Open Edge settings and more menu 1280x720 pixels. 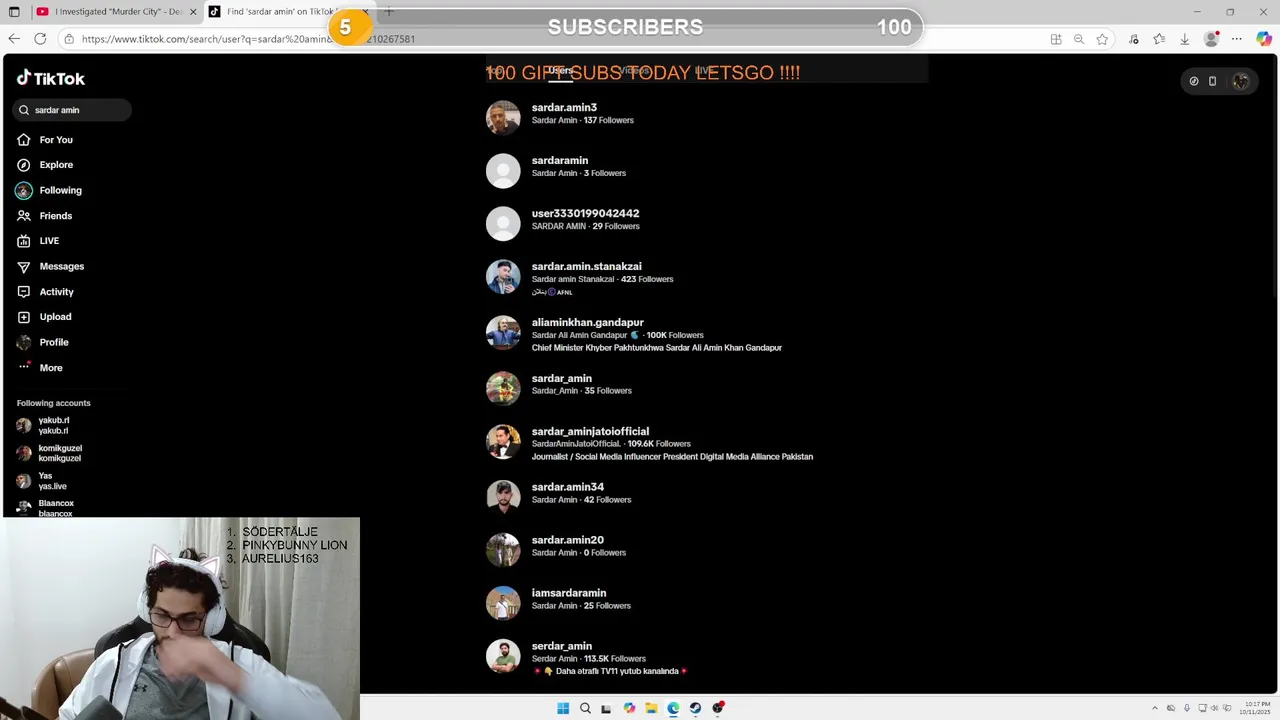[1237, 39]
